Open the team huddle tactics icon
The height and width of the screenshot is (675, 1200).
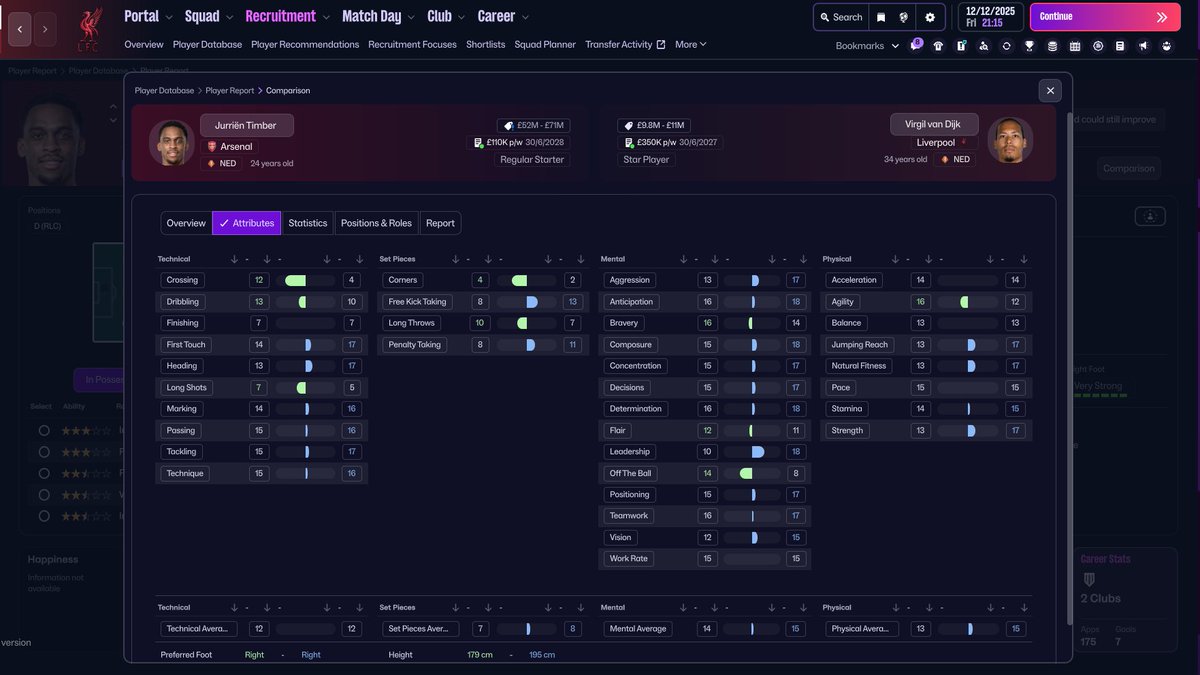point(1165,45)
